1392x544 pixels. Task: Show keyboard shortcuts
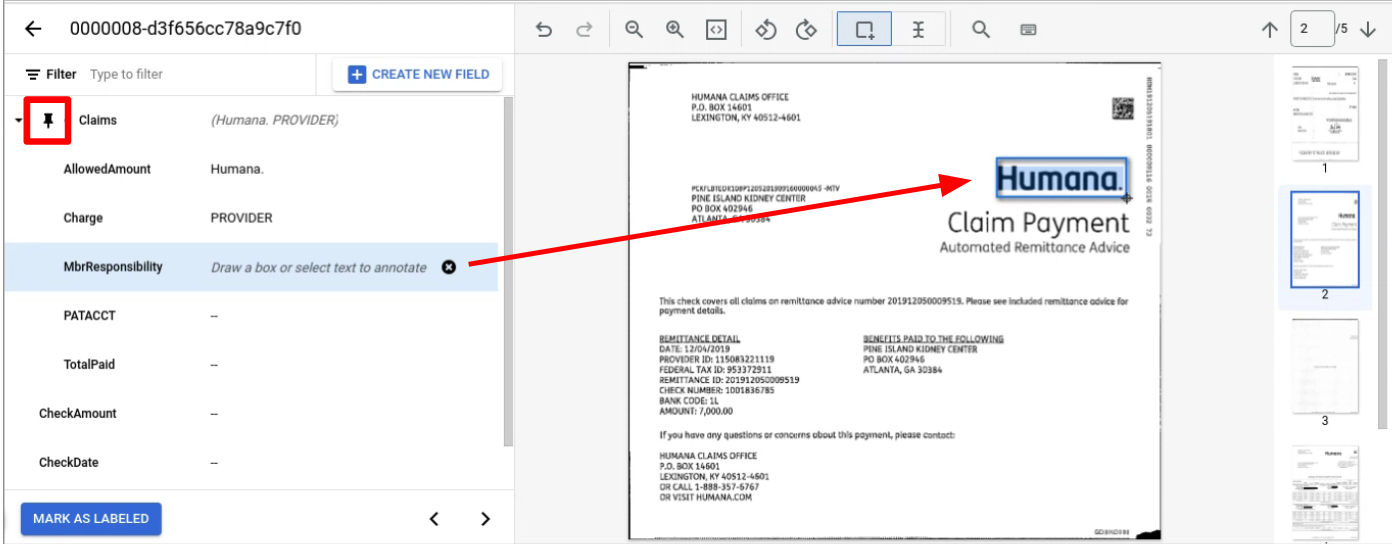[x=1028, y=30]
